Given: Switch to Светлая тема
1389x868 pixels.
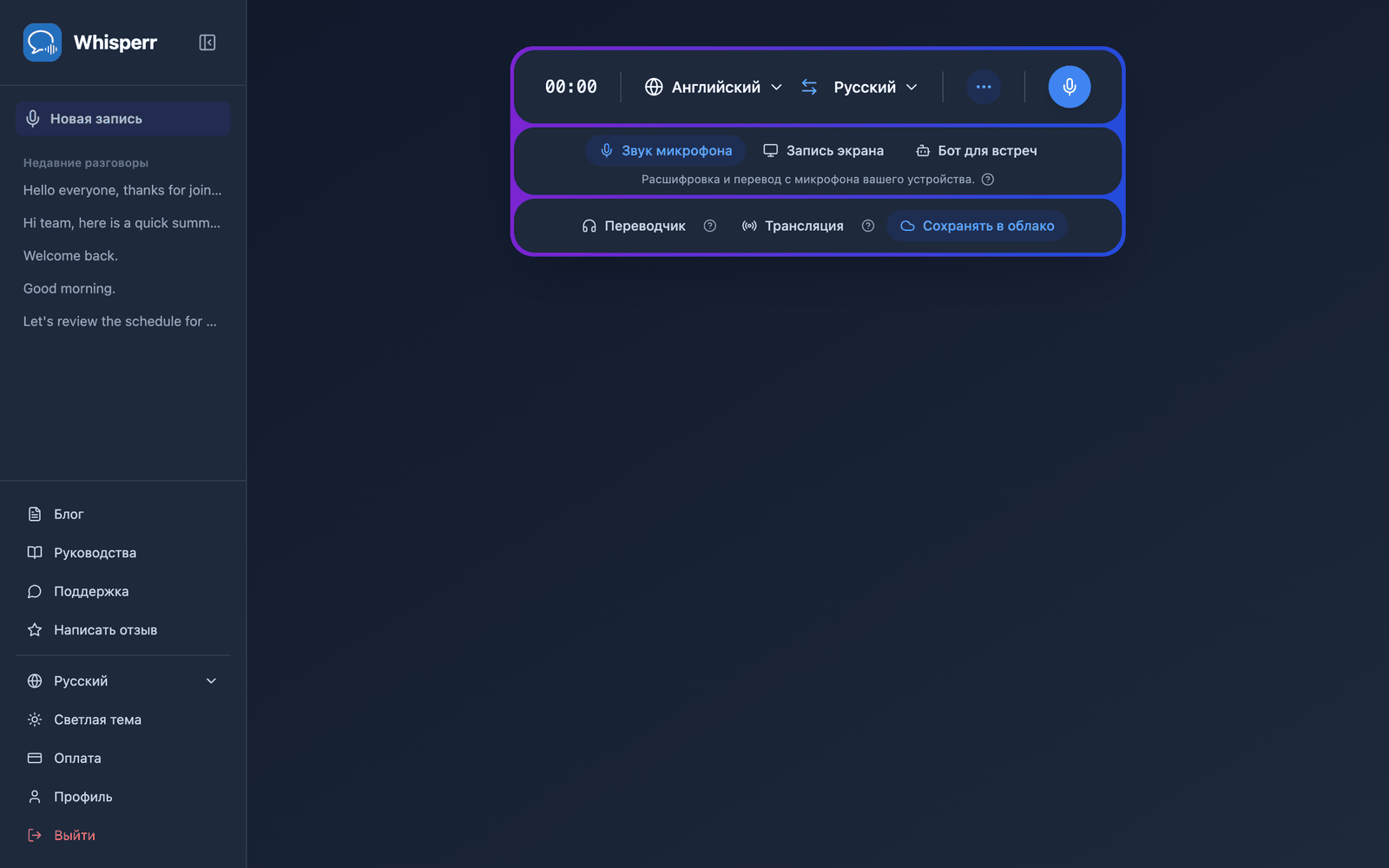Looking at the screenshot, I should 122,720.
